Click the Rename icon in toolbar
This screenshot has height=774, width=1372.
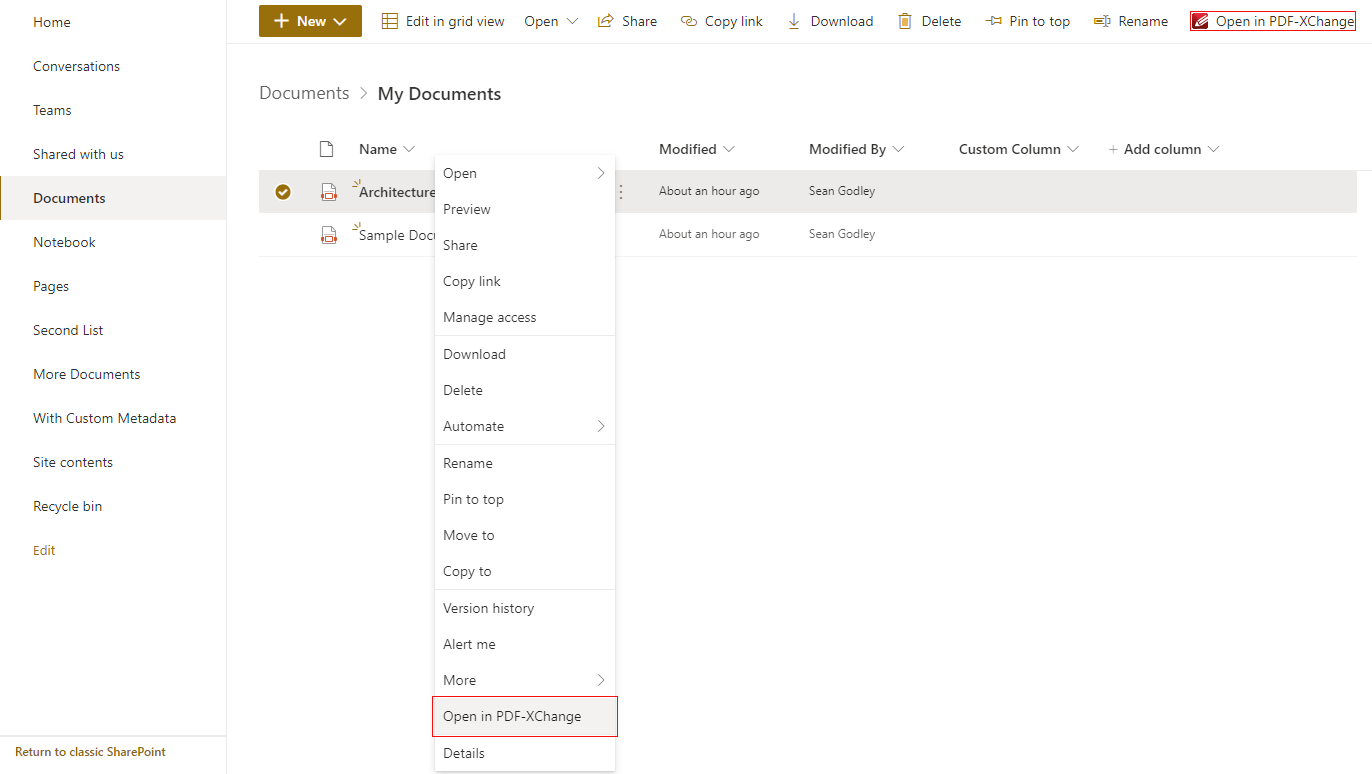1102,21
